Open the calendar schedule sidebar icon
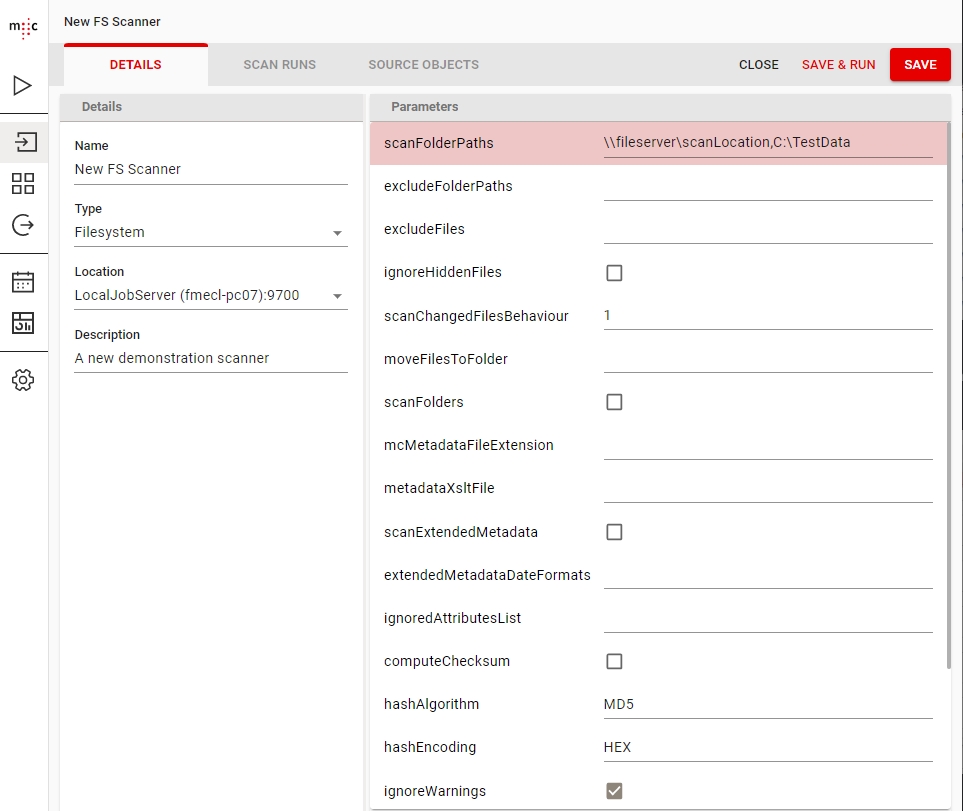The width and height of the screenshot is (963, 811). (23, 282)
